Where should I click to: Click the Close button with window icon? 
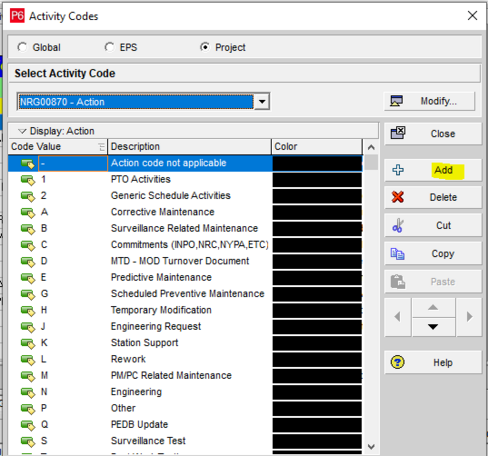click(433, 134)
